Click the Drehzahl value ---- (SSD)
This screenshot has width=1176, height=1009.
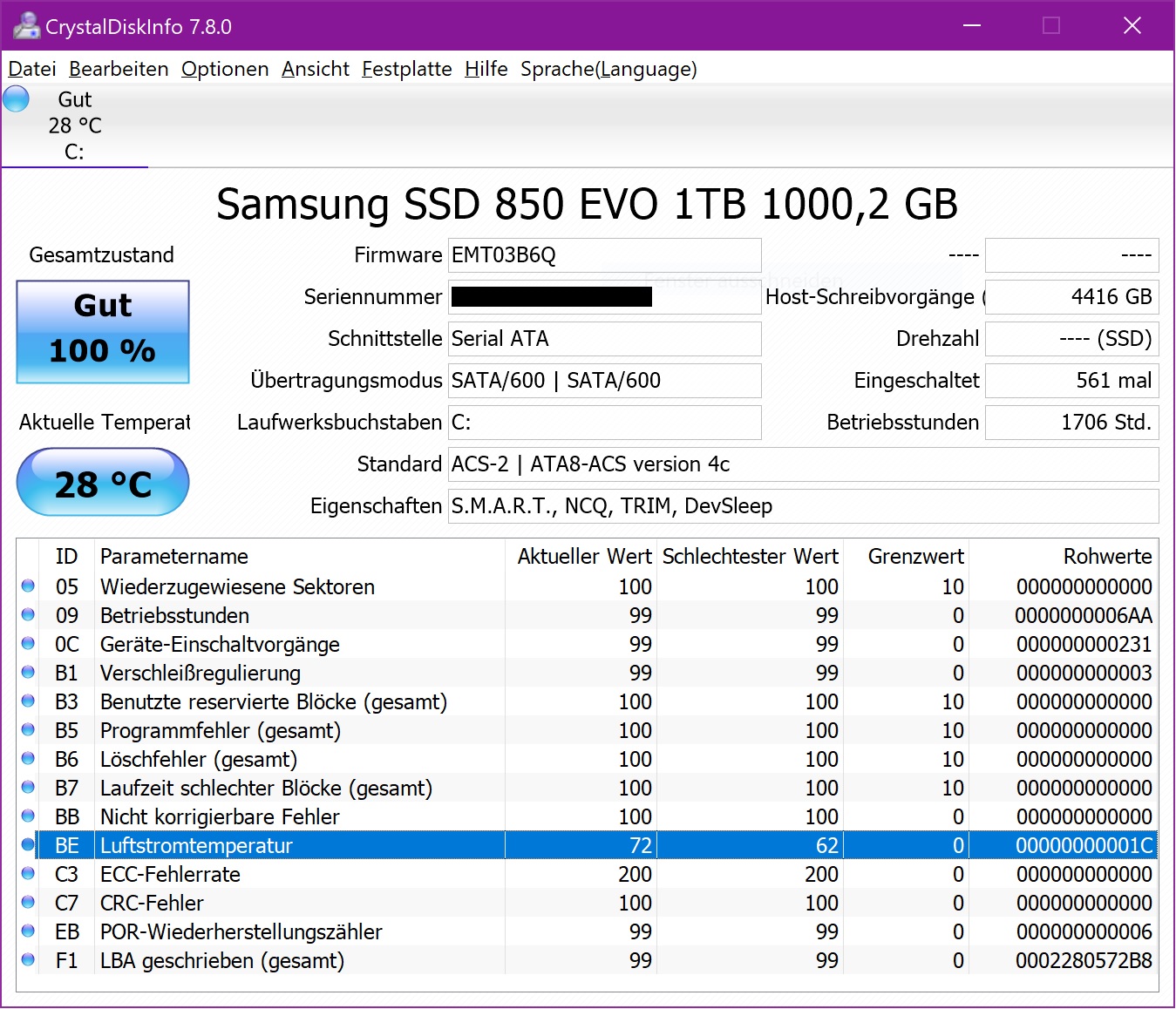tap(1072, 339)
